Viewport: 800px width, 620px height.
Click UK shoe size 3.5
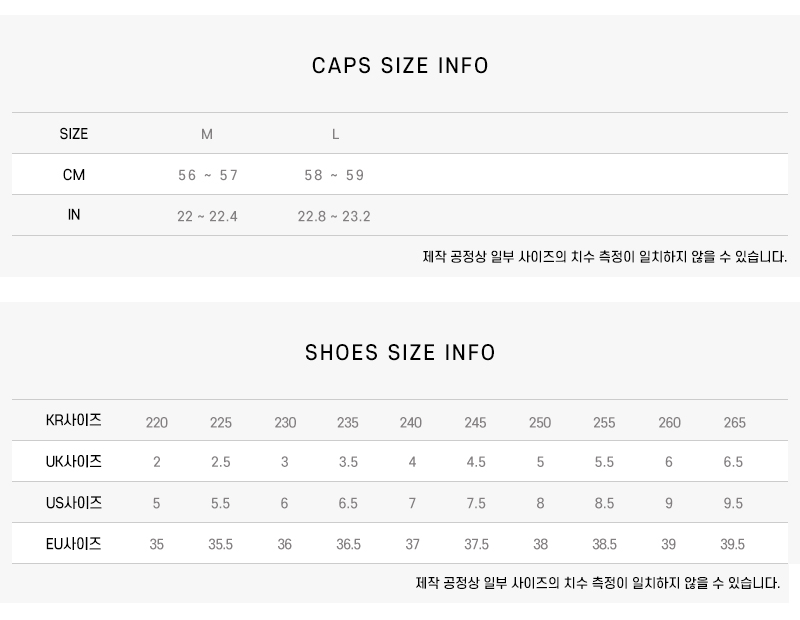click(348, 462)
